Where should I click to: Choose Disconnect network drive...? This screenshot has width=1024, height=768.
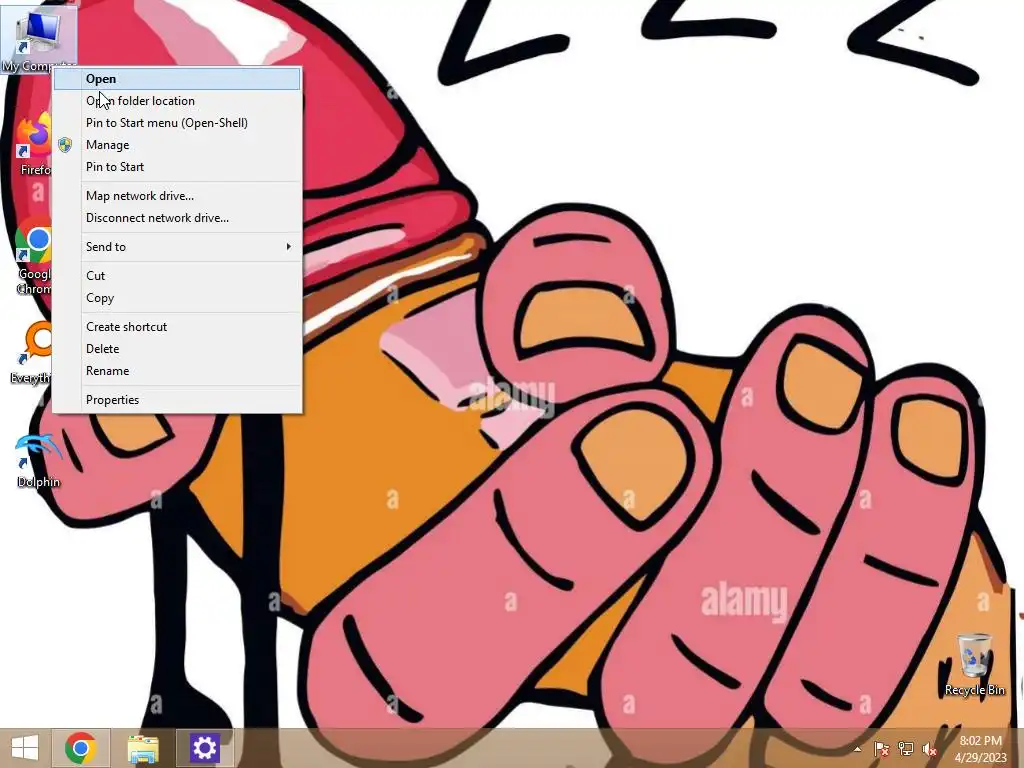177,218
